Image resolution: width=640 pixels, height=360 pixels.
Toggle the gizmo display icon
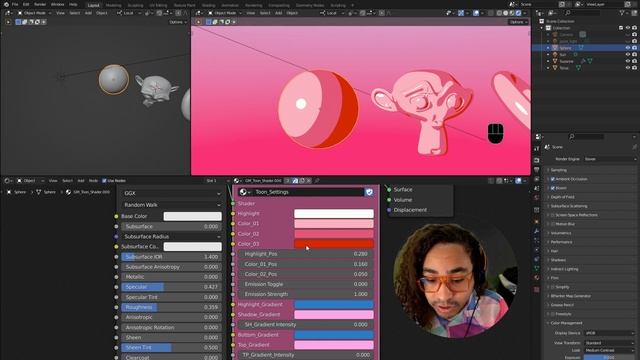click(461, 13)
